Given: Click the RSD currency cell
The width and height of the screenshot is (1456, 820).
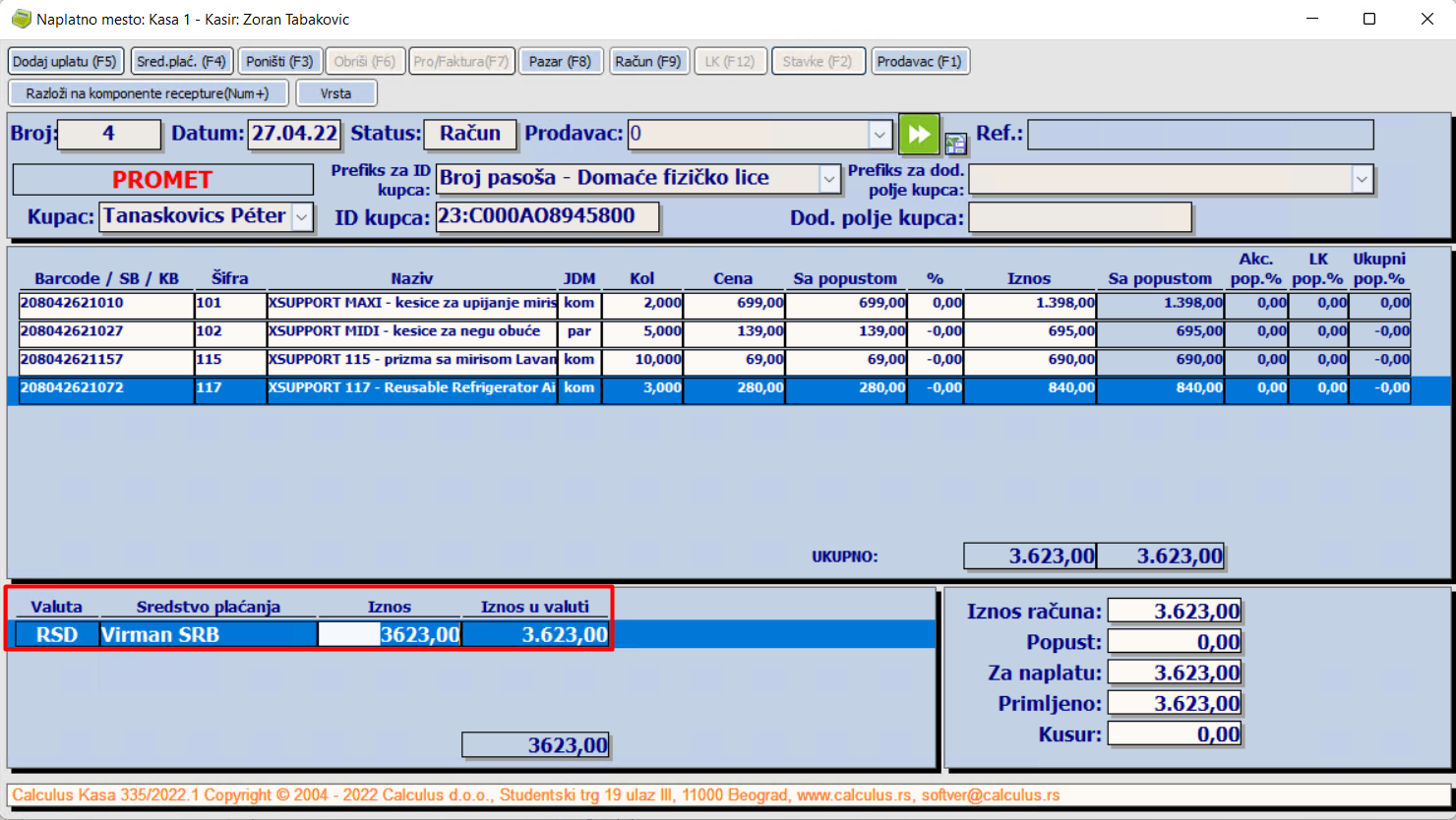Looking at the screenshot, I should pyautogui.click(x=57, y=634).
